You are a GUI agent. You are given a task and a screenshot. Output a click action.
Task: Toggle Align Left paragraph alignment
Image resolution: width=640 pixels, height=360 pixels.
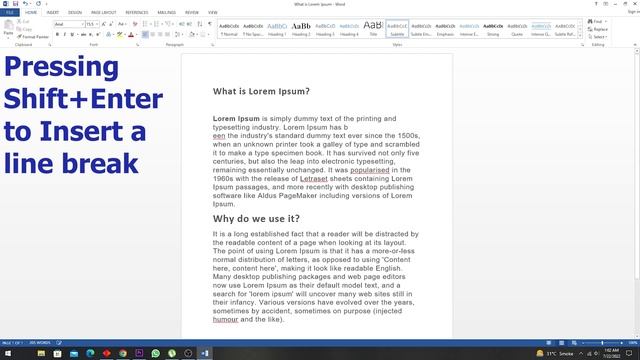[145, 35]
